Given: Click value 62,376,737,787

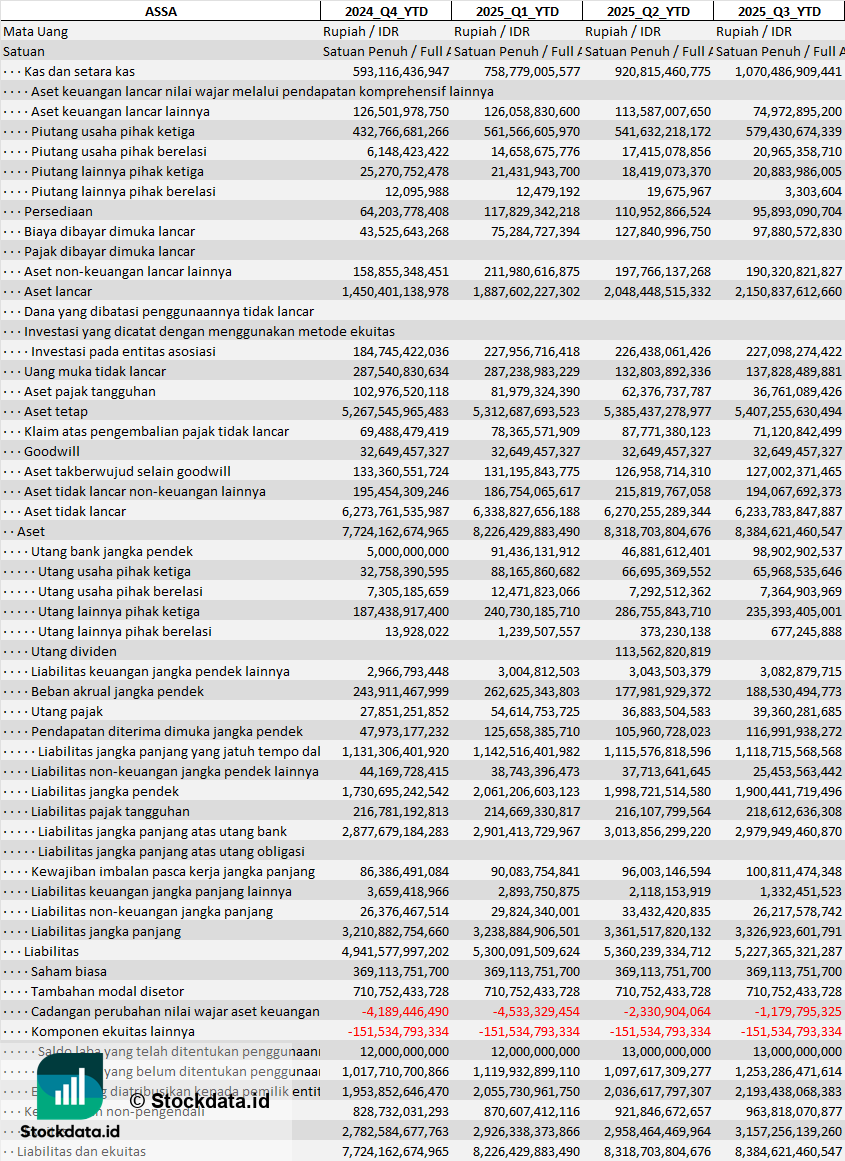Looking at the screenshot, I should point(667,392).
